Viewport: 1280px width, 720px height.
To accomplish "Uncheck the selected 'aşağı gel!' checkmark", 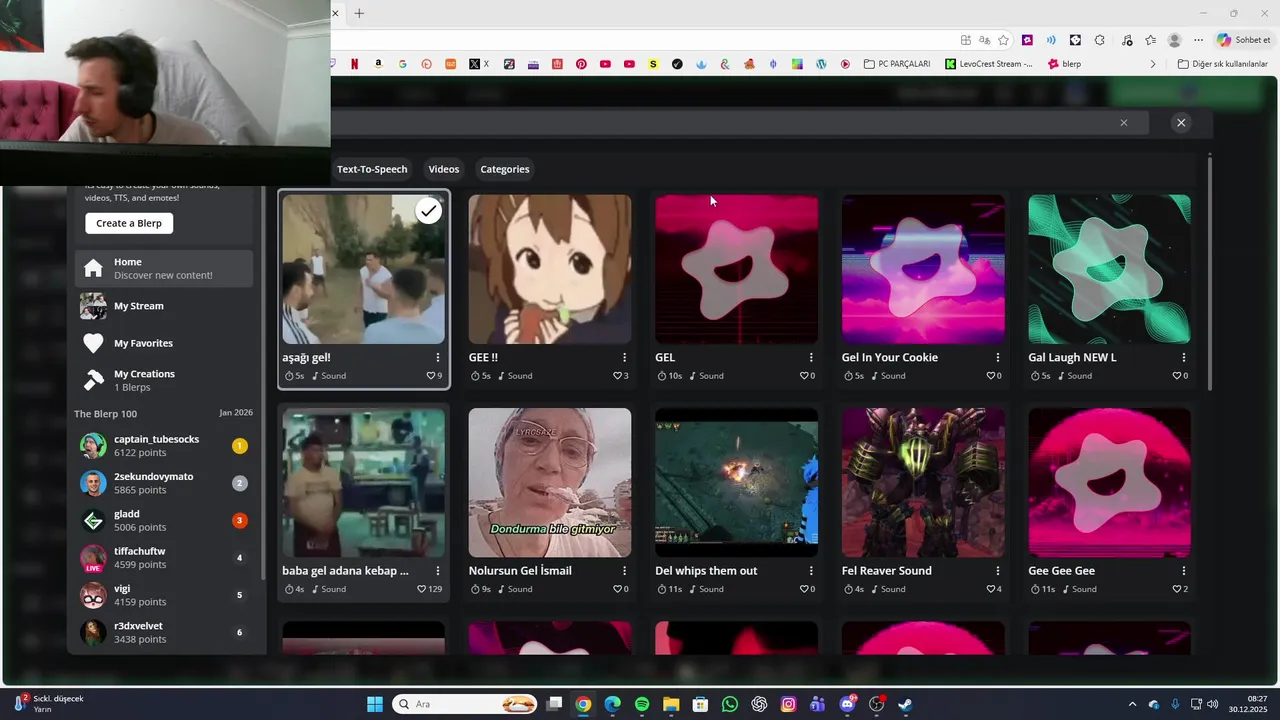I will pyautogui.click(x=428, y=211).
